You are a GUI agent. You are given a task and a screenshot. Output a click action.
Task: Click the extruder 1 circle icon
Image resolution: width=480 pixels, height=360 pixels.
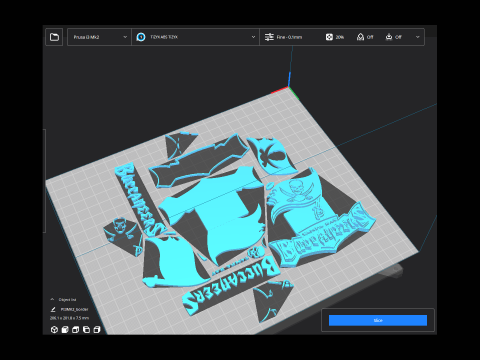141,37
